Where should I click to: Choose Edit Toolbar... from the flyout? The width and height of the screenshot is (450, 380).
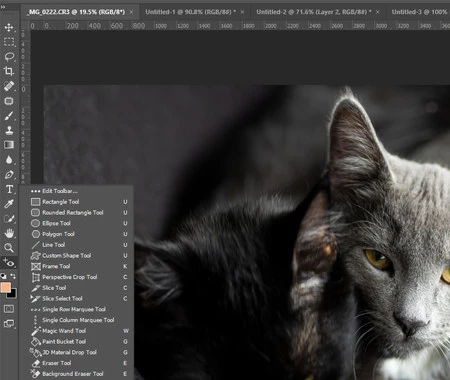pos(77,191)
